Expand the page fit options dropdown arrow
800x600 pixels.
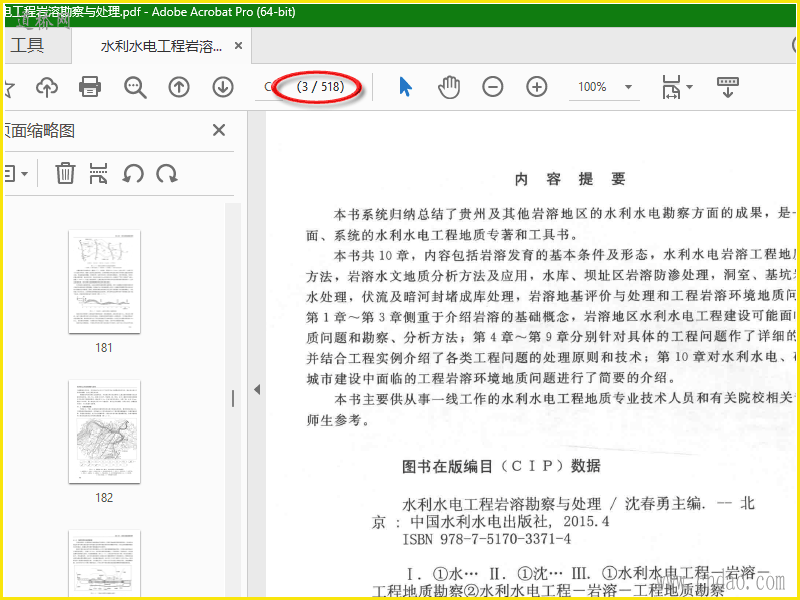(689, 87)
